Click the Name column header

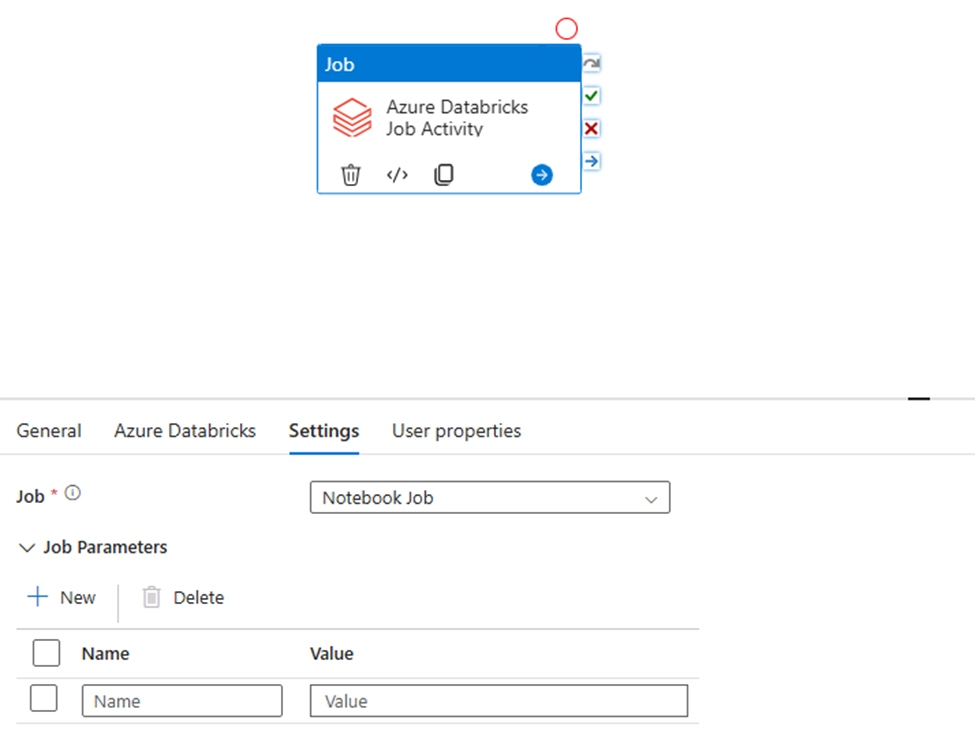click(106, 654)
